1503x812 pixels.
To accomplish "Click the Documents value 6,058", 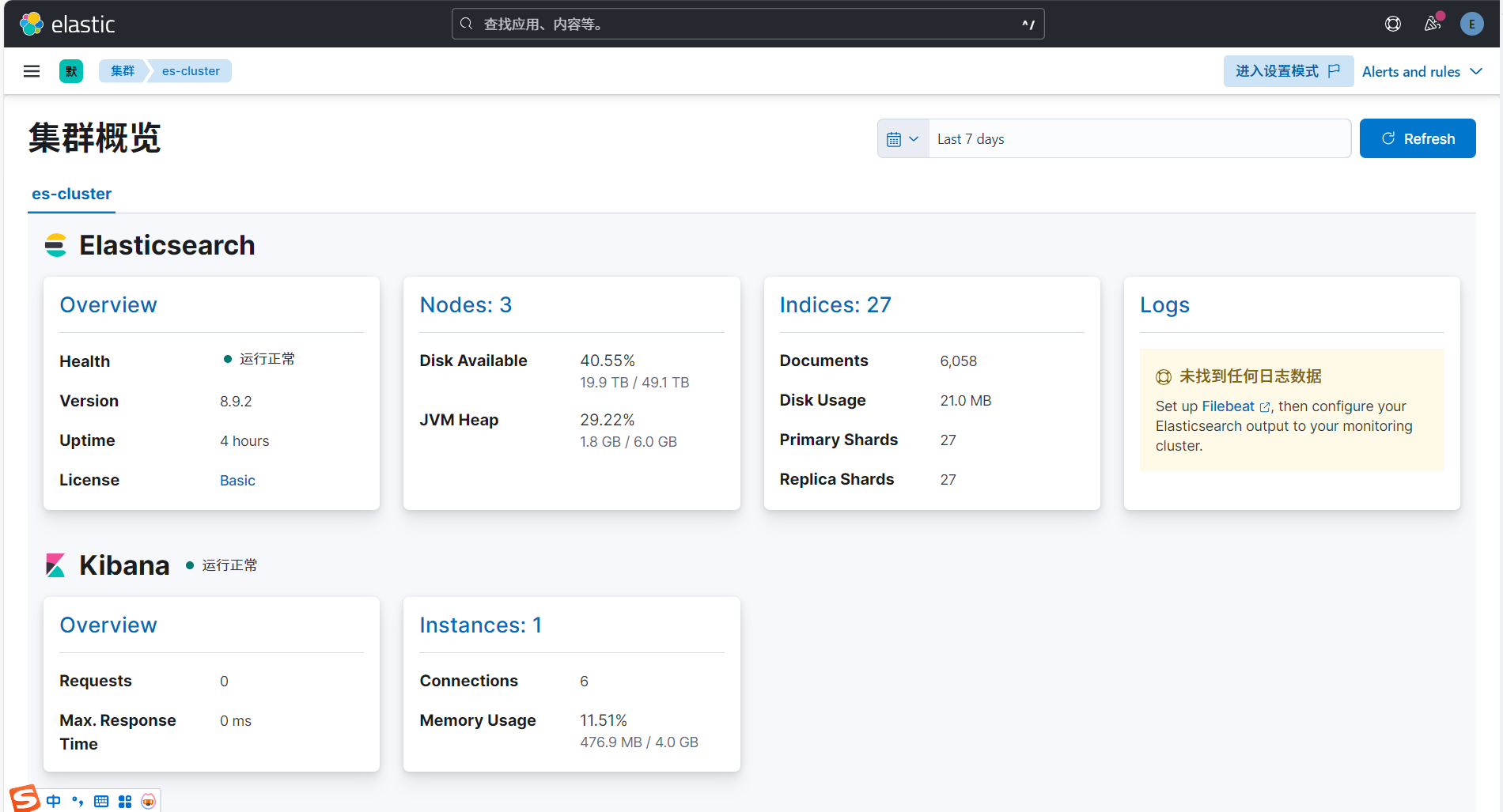I will coord(958,361).
